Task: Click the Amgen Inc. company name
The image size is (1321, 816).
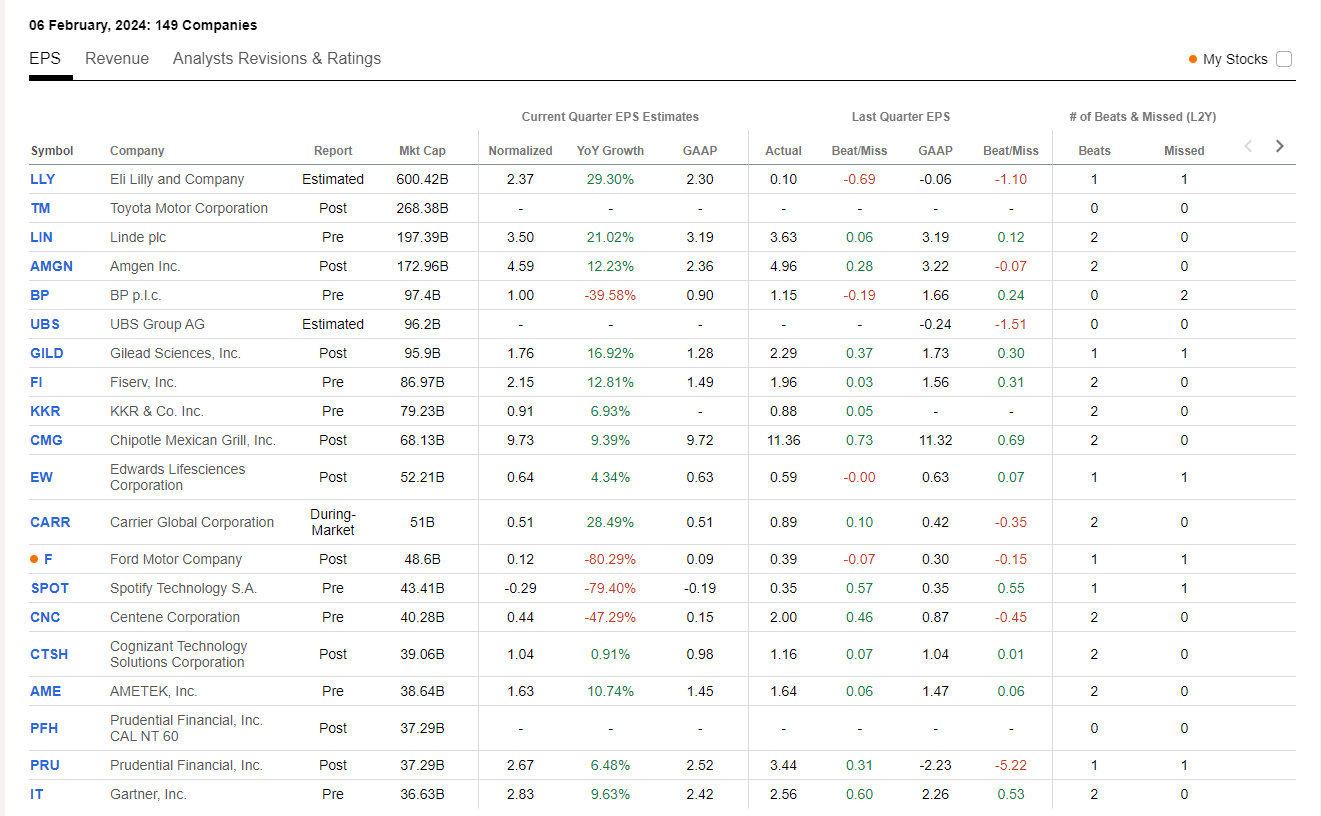Action: tap(145, 266)
